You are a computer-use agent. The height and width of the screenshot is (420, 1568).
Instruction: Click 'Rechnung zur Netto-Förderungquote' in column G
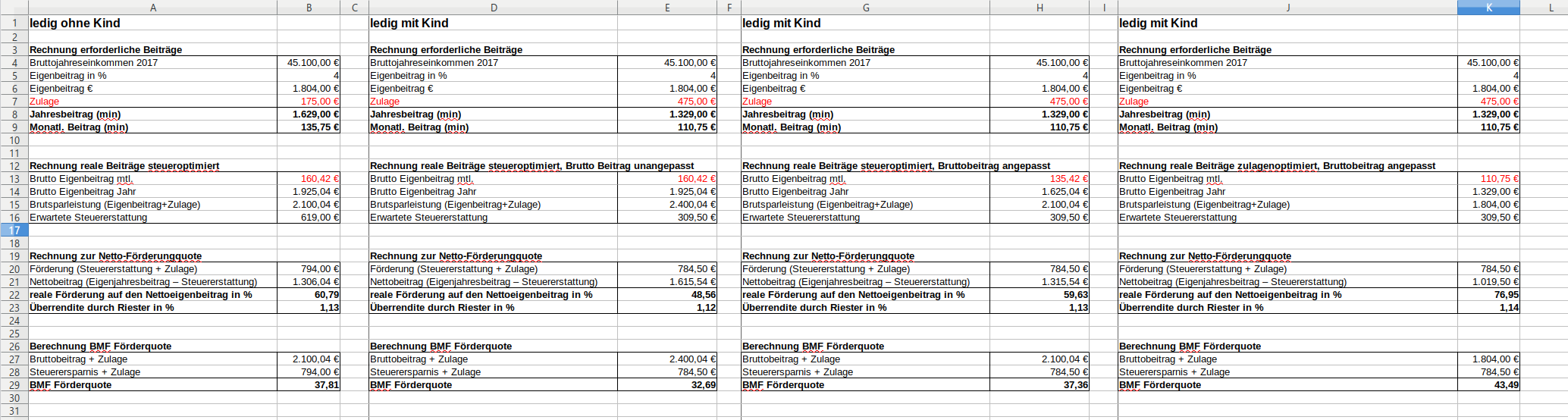[828, 256]
